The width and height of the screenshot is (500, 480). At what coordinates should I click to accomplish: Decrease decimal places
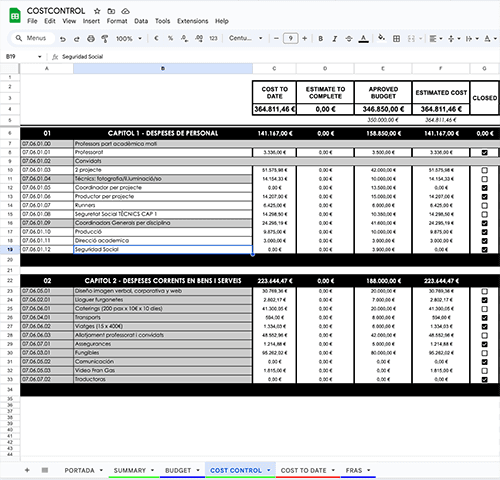pyautogui.click(x=184, y=38)
